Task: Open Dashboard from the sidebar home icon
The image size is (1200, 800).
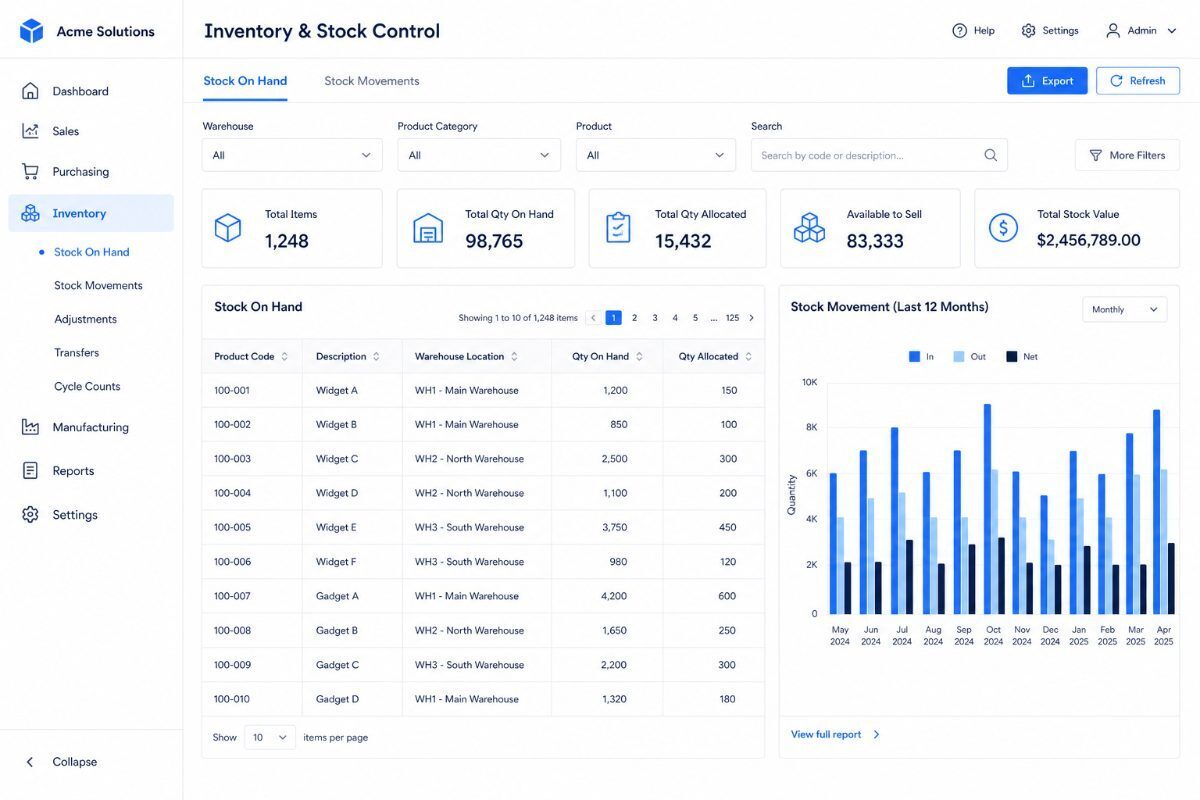Action: pos(31,91)
